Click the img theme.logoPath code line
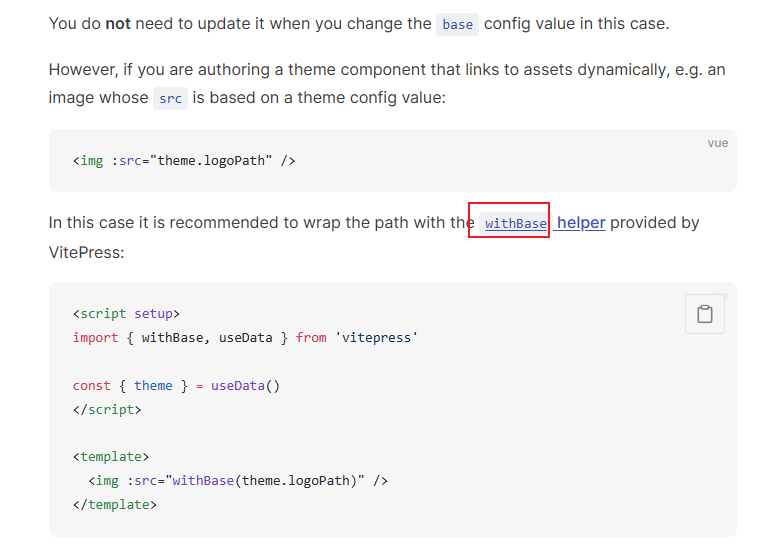 click(x=184, y=160)
